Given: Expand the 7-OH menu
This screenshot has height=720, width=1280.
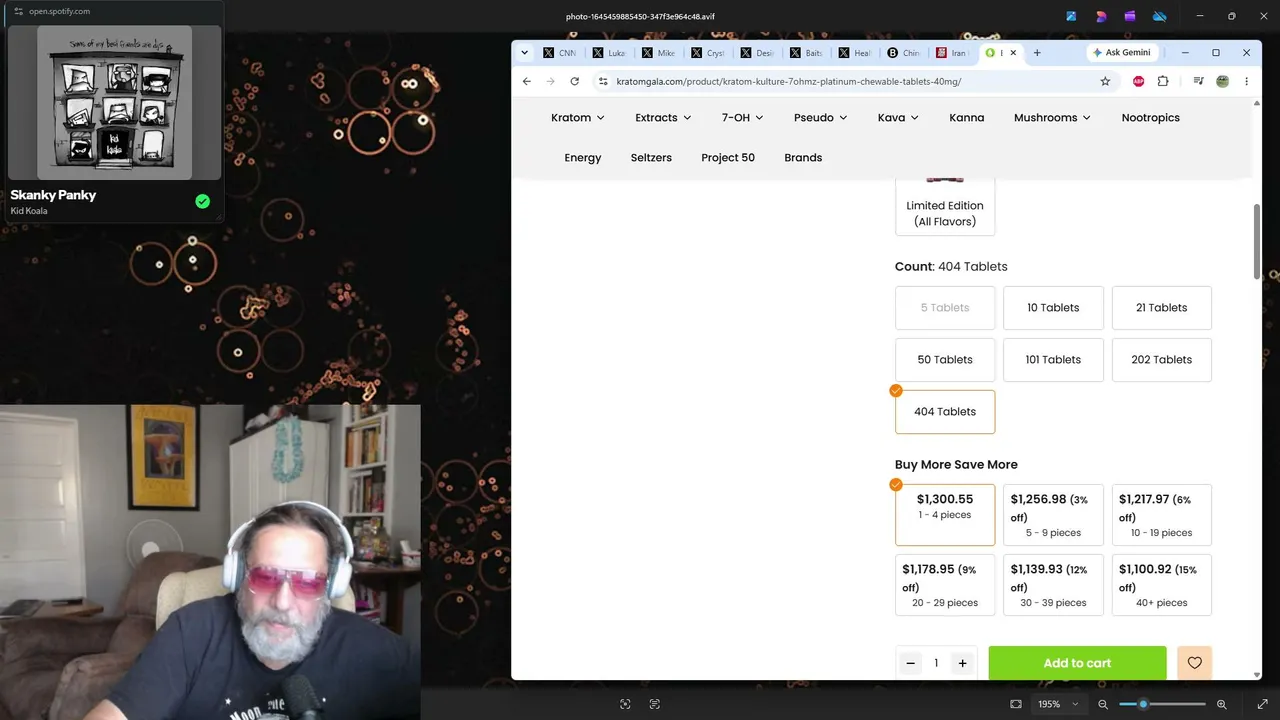Looking at the screenshot, I should (743, 117).
